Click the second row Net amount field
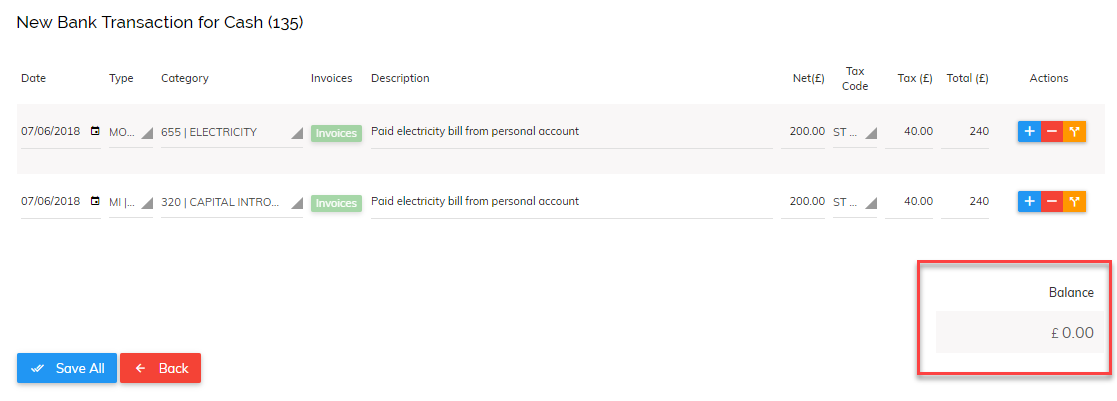 (806, 201)
